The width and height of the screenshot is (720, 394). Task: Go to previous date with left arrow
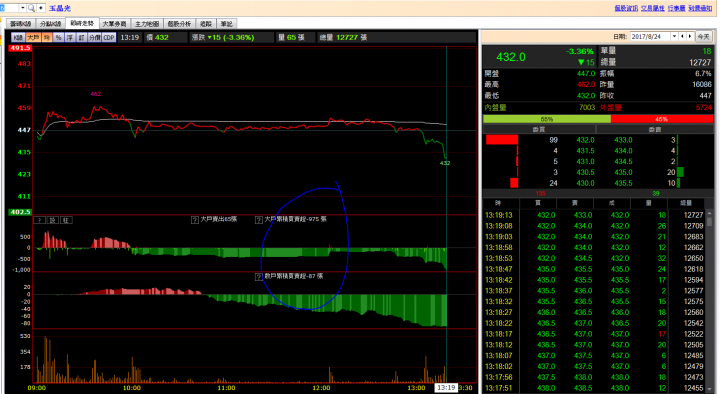tap(682, 36)
